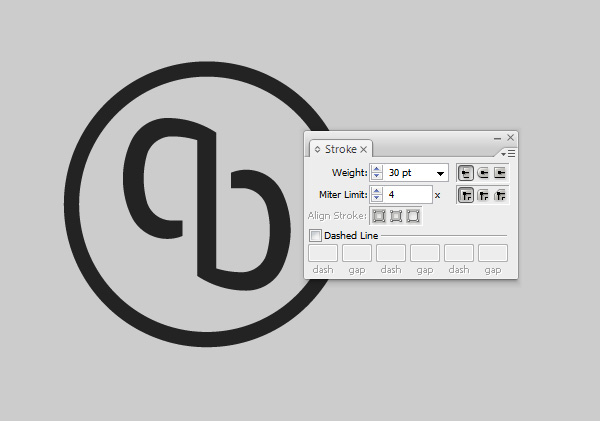Align stroke to inside
Image resolution: width=600 pixels, height=421 pixels.
396,216
